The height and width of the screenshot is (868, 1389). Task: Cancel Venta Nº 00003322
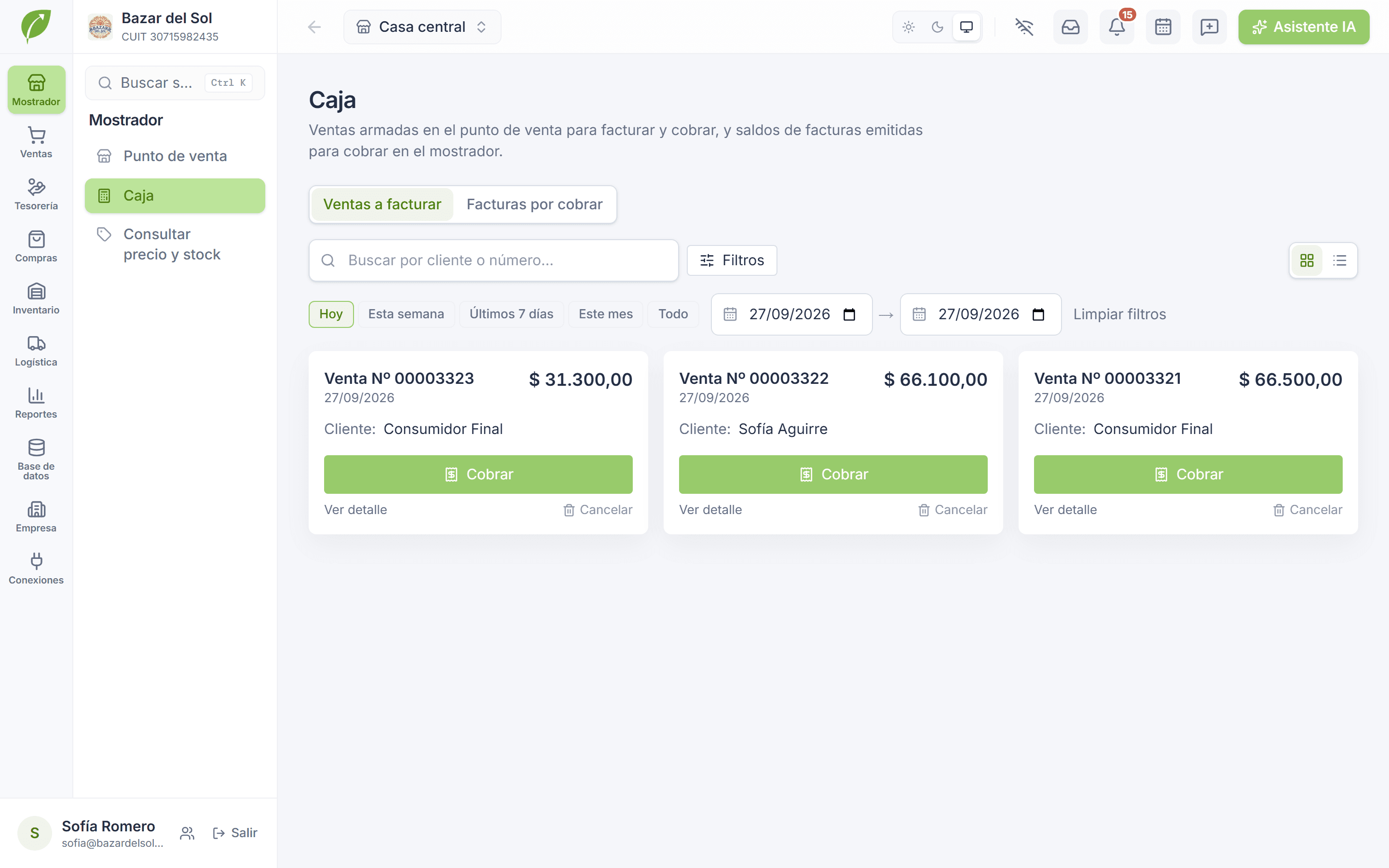(x=953, y=510)
